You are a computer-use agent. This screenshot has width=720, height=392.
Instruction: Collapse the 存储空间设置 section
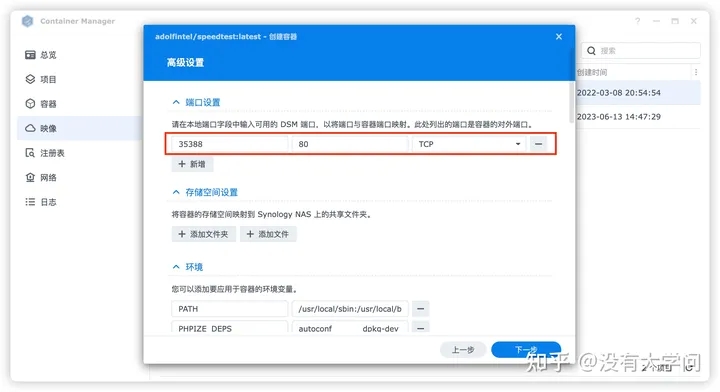176,192
